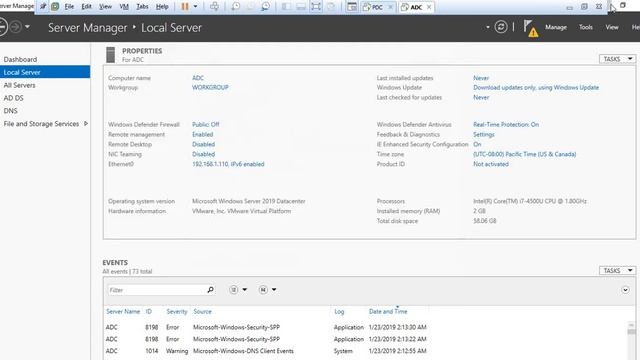The height and width of the screenshot is (360, 640).
Task: Open the Tools menu
Action: (586, 27)
